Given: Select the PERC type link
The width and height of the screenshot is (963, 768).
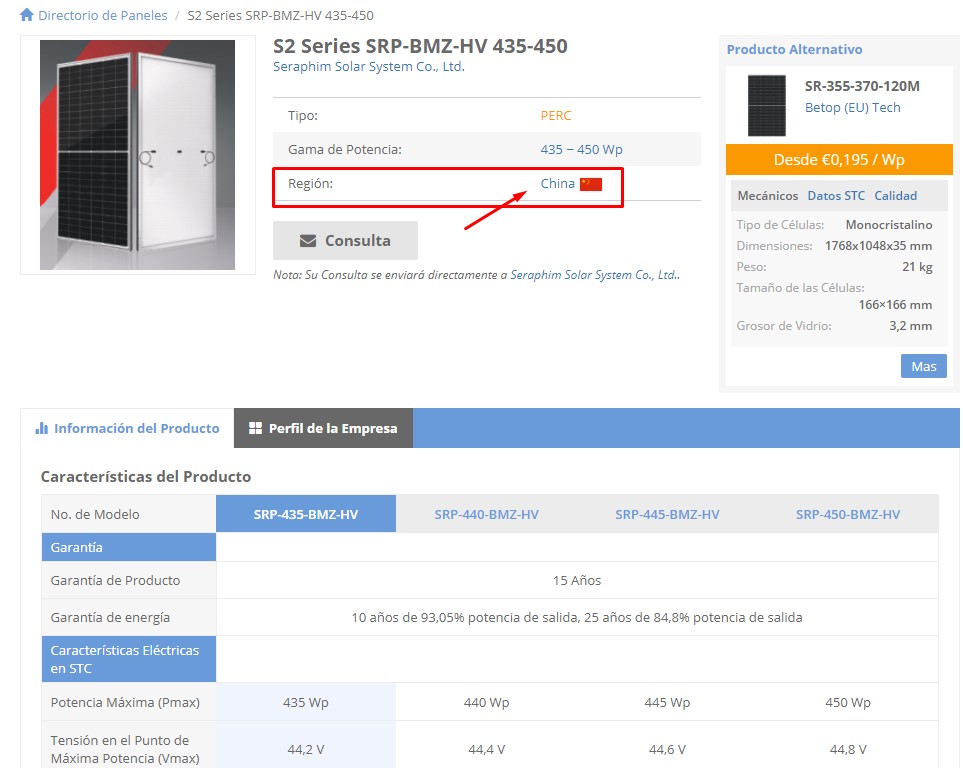Looking at the screenshot, I should 556,116.
